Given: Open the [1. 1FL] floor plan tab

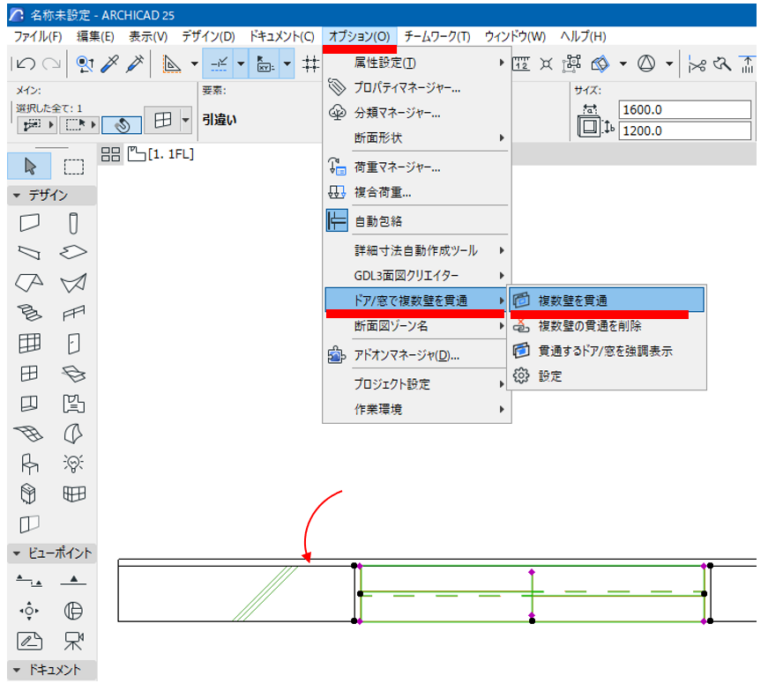Looking at the screenshot, I should click(161, 154).
